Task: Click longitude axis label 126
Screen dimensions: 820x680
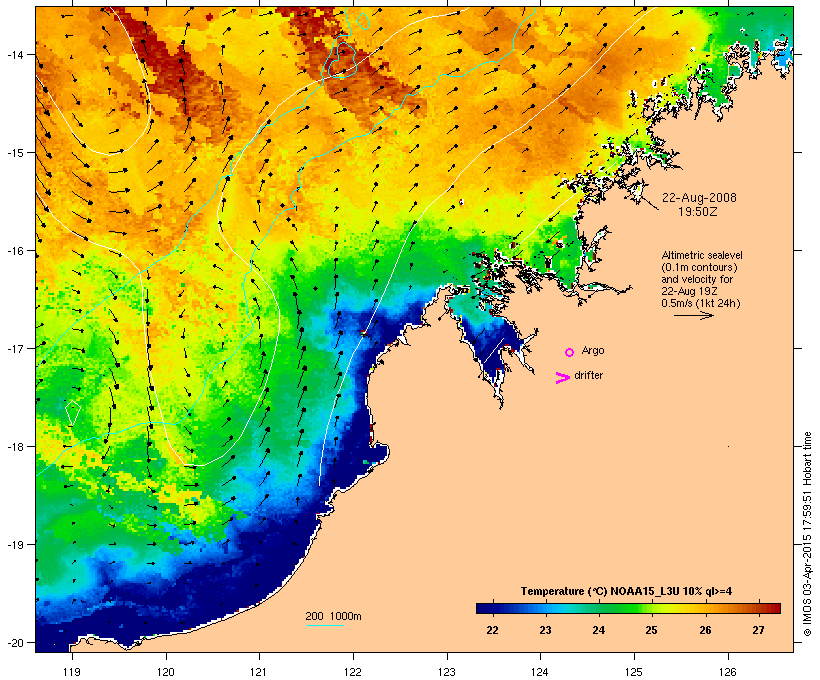Action: tap(728, 672)
